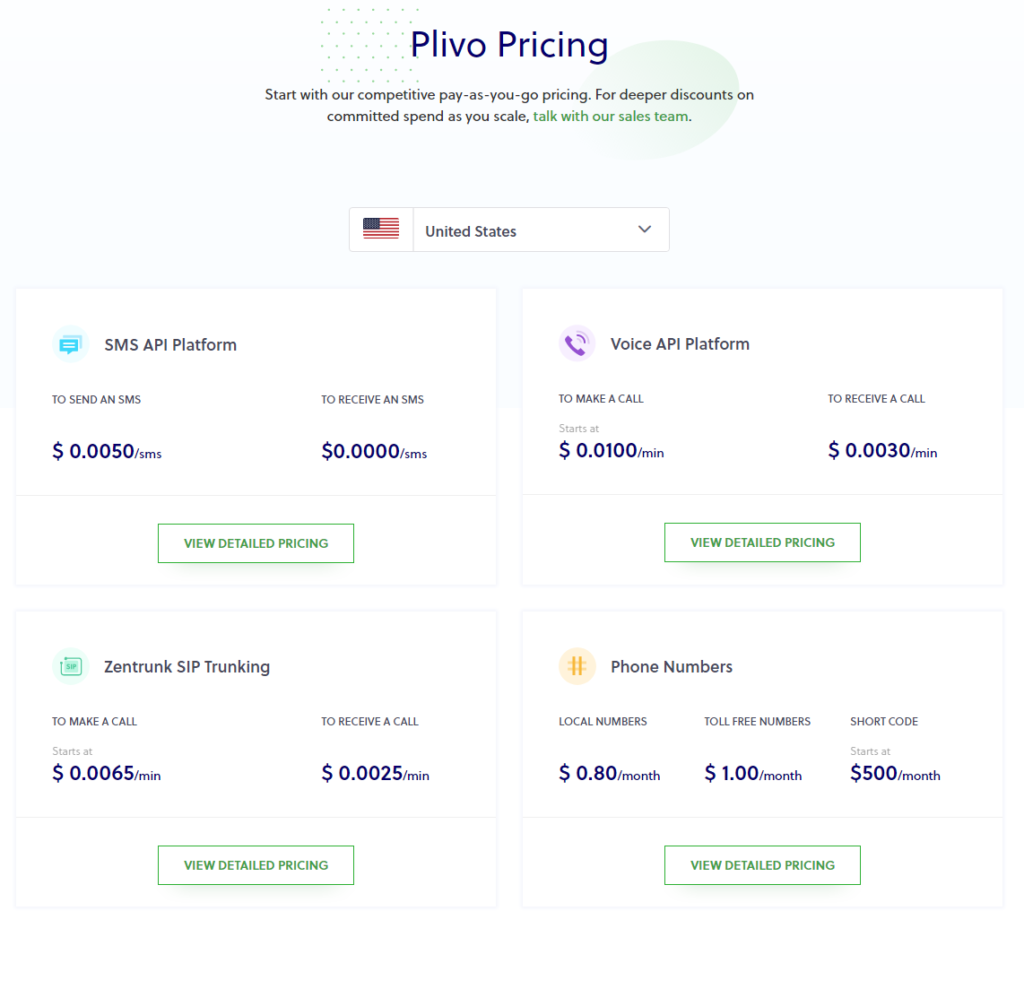Image resolution: width=1024 pixels, height=989 pixels.
Task: Click the $500 short code price
Action: (x=894, y=773)
